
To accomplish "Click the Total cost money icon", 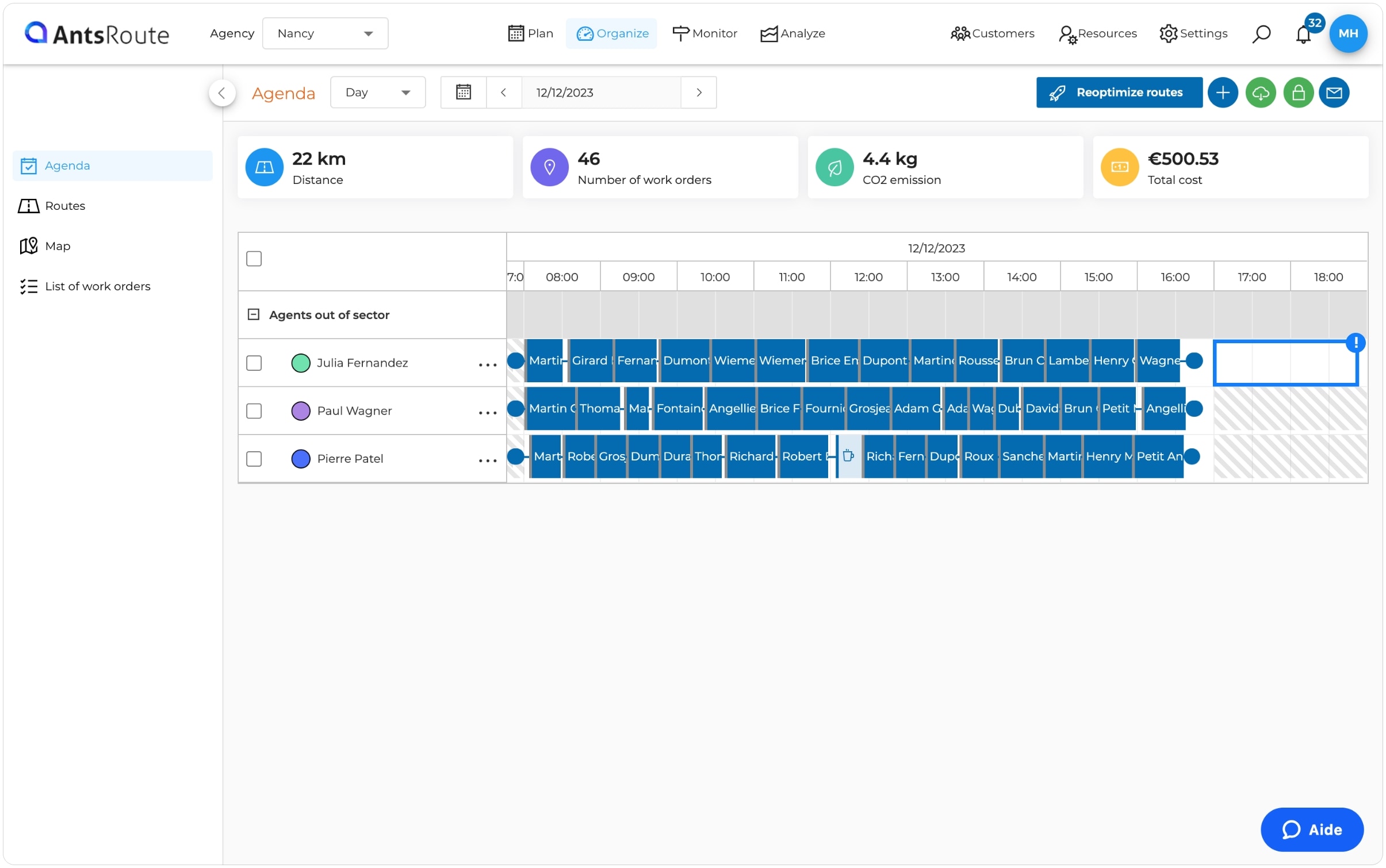I will pyautogui.click(x=1119, y=167).
